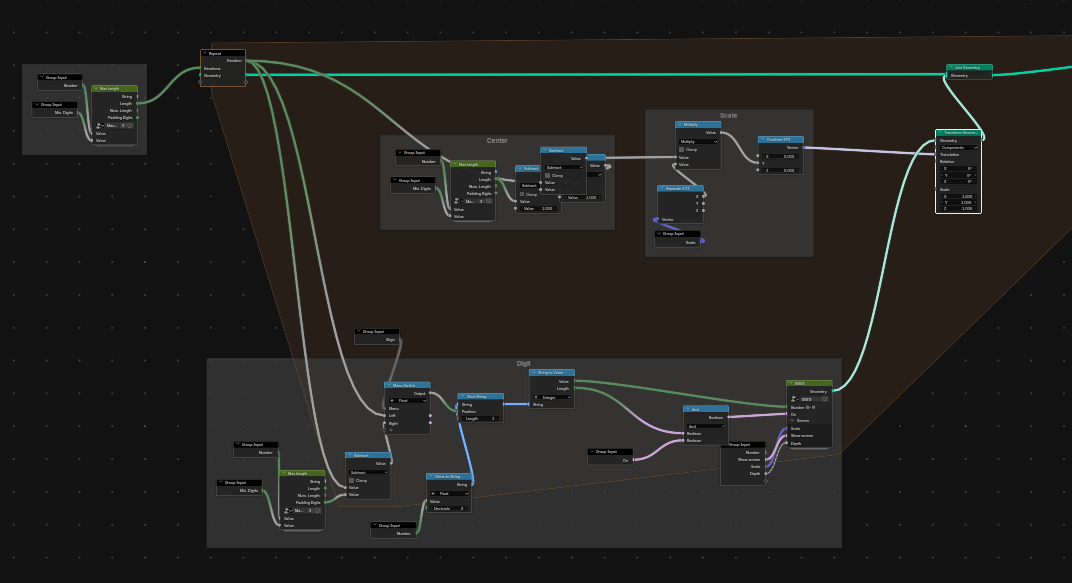The image size is (1072, 583).
Task: Click the node group icon in top-left Max length node
Action: point(100,126)
